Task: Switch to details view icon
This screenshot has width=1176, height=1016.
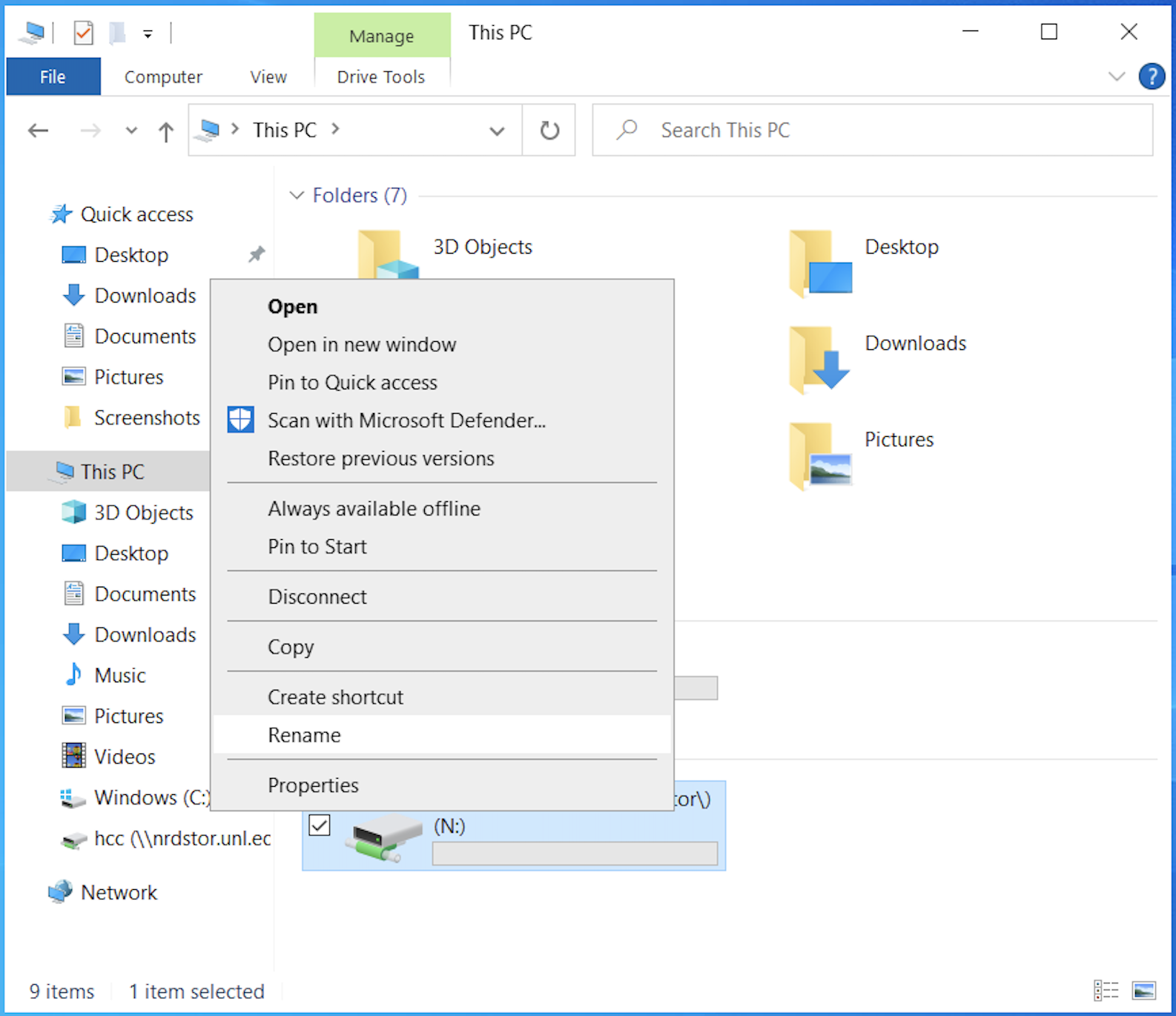Action: tap(1106, 990)
